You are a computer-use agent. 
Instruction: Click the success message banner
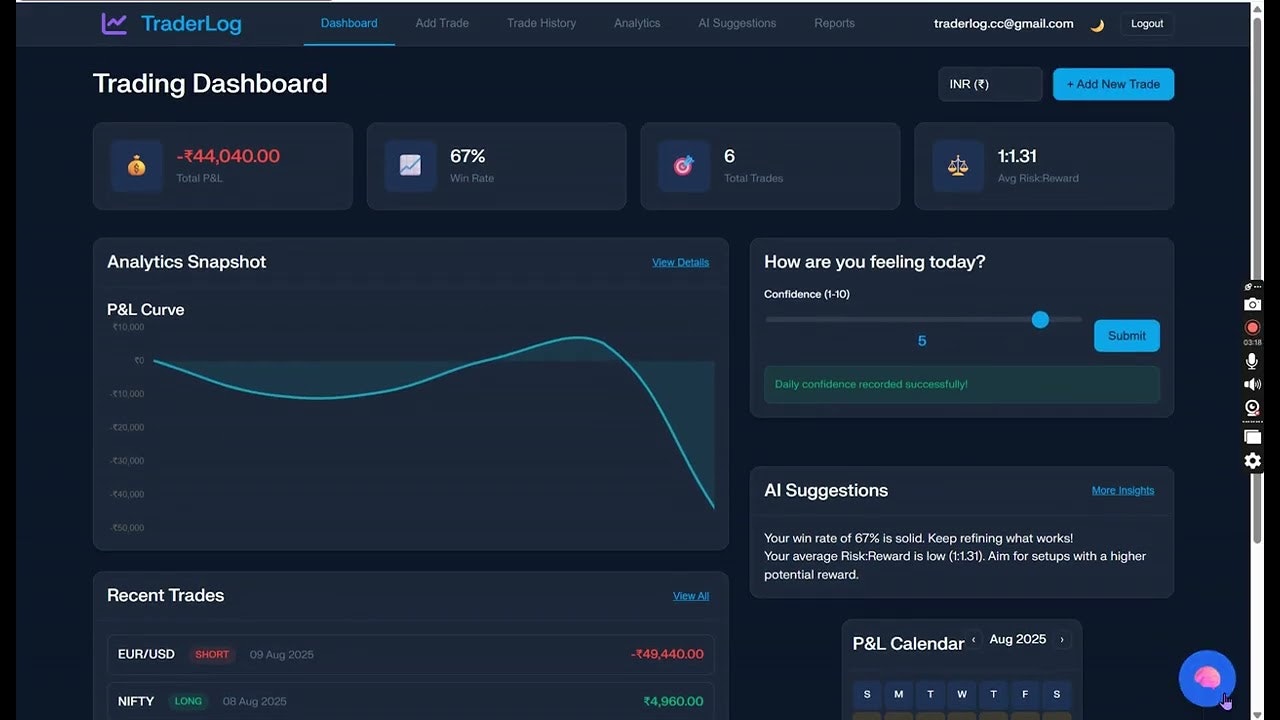pyautogui.click(x=962, y=384)
